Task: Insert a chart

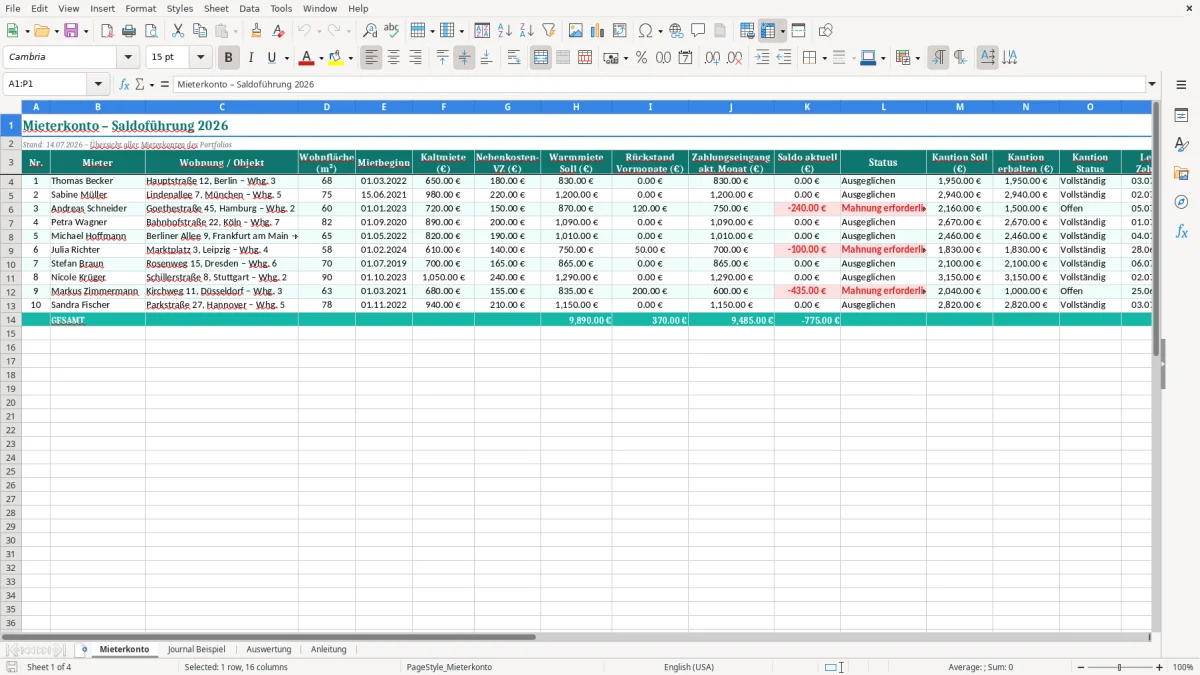Action: [598, 31]
